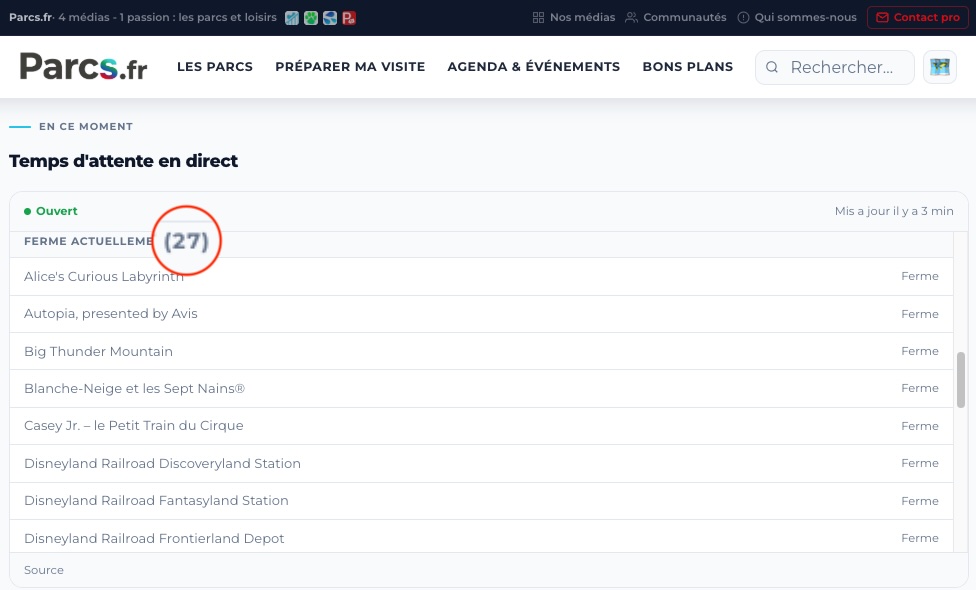Select Disneyland Railroad Frontierland Depot row
The image size is (976, 590).
click(x=481, y=536)
